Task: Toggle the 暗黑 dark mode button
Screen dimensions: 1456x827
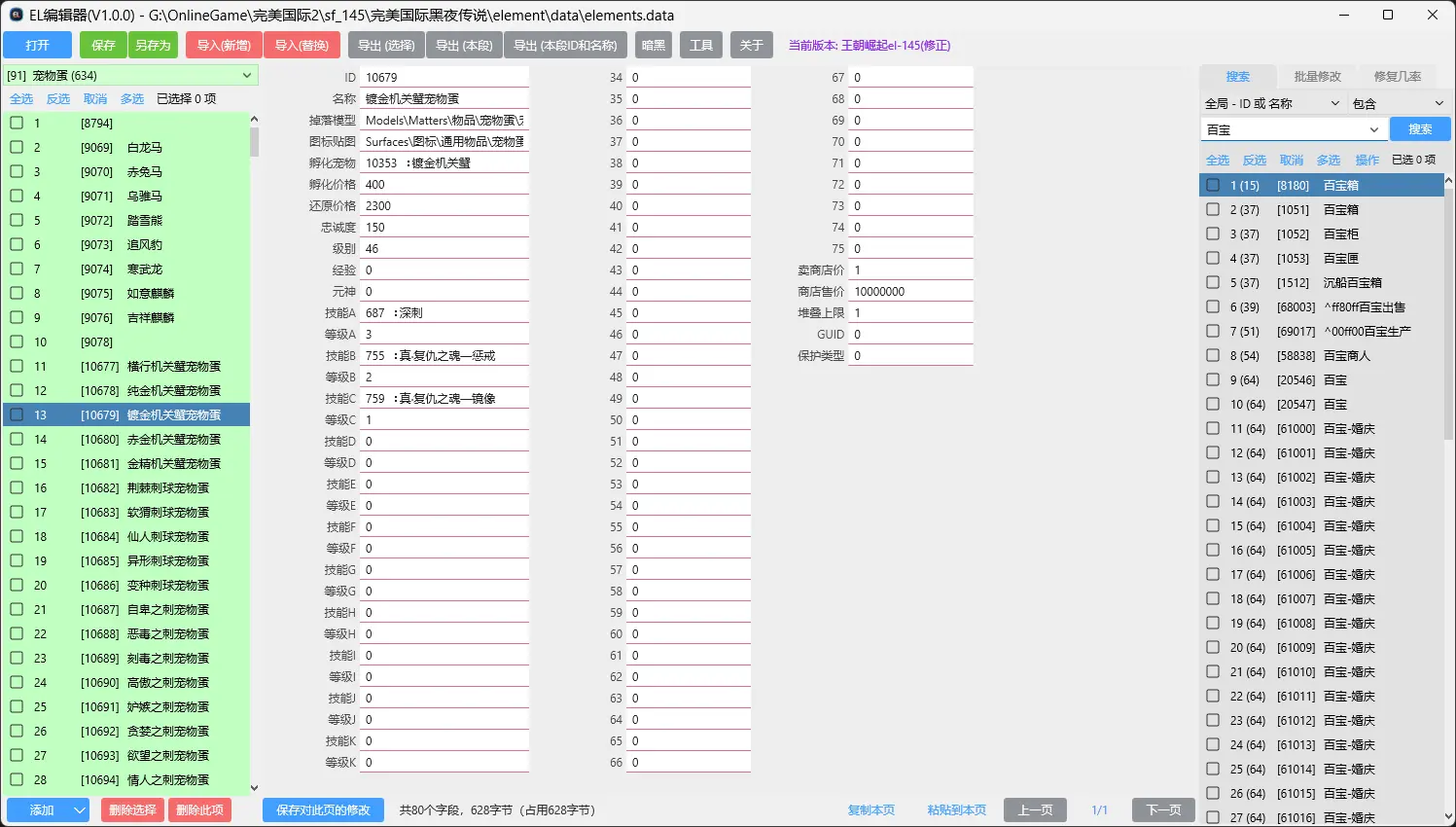Action: click(654, 45)
